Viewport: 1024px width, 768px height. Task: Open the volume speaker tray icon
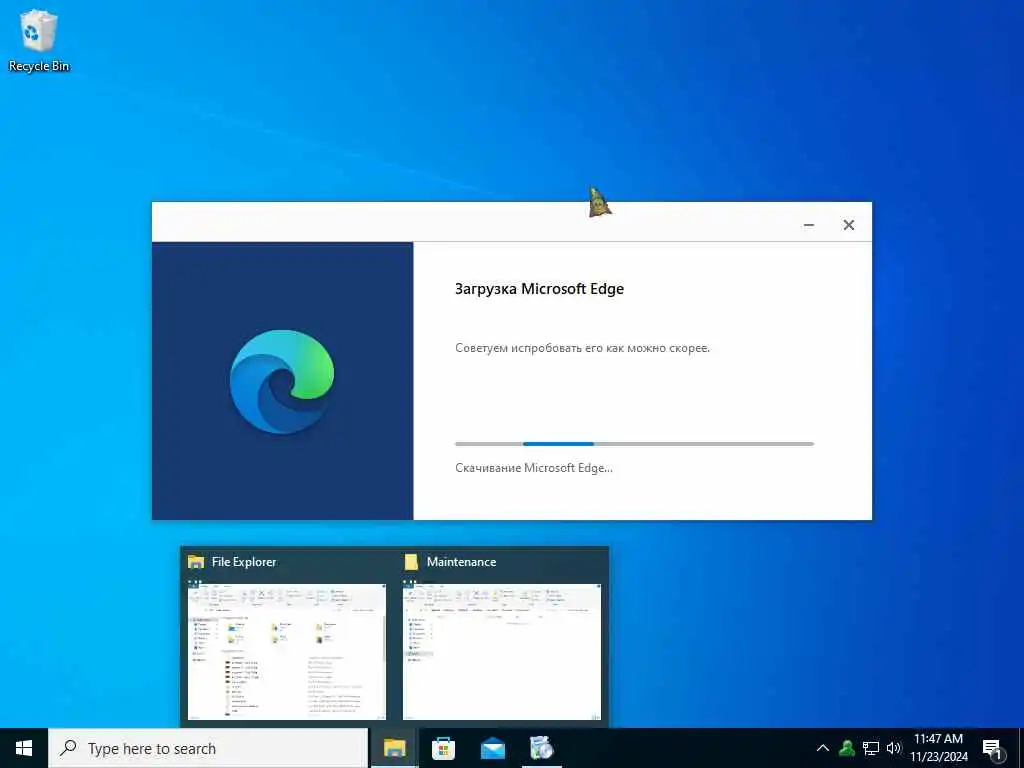pos(893,748)
